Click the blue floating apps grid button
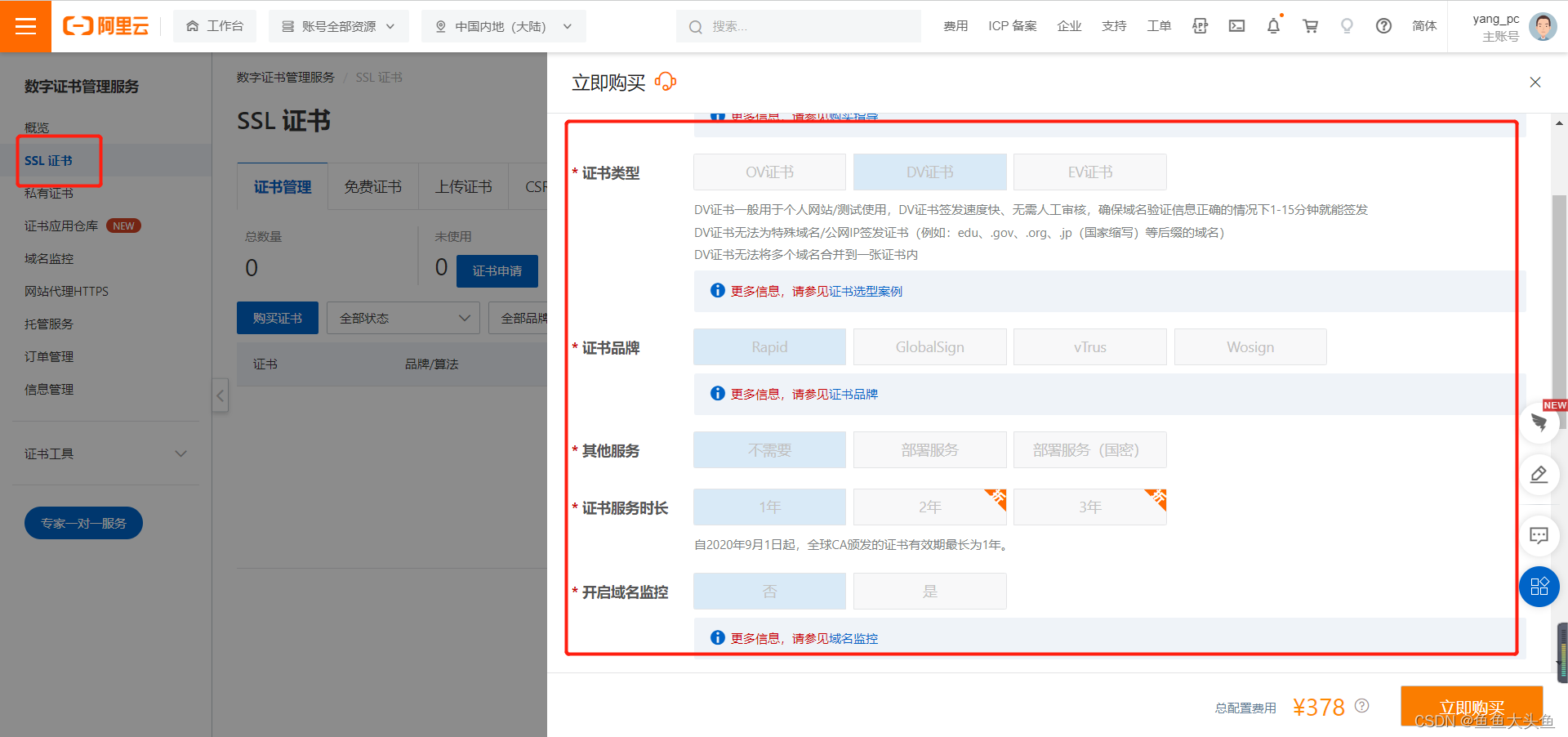The width and height of the screenshot is (1568, 737). (x=1539, y=587)
